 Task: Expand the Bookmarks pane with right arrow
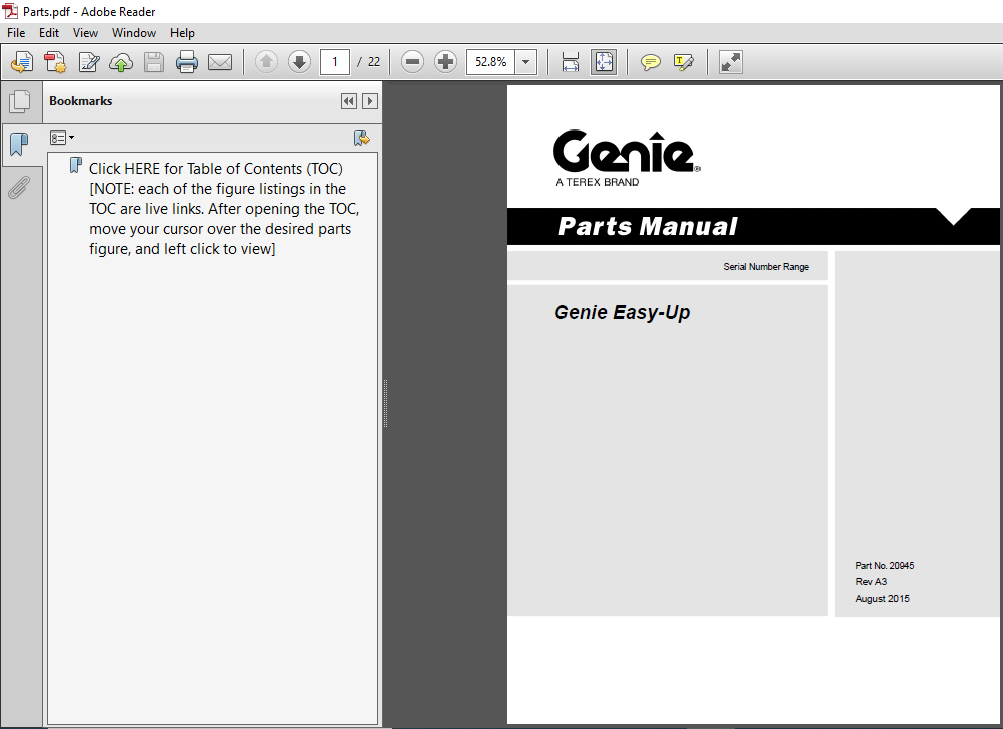370,101
